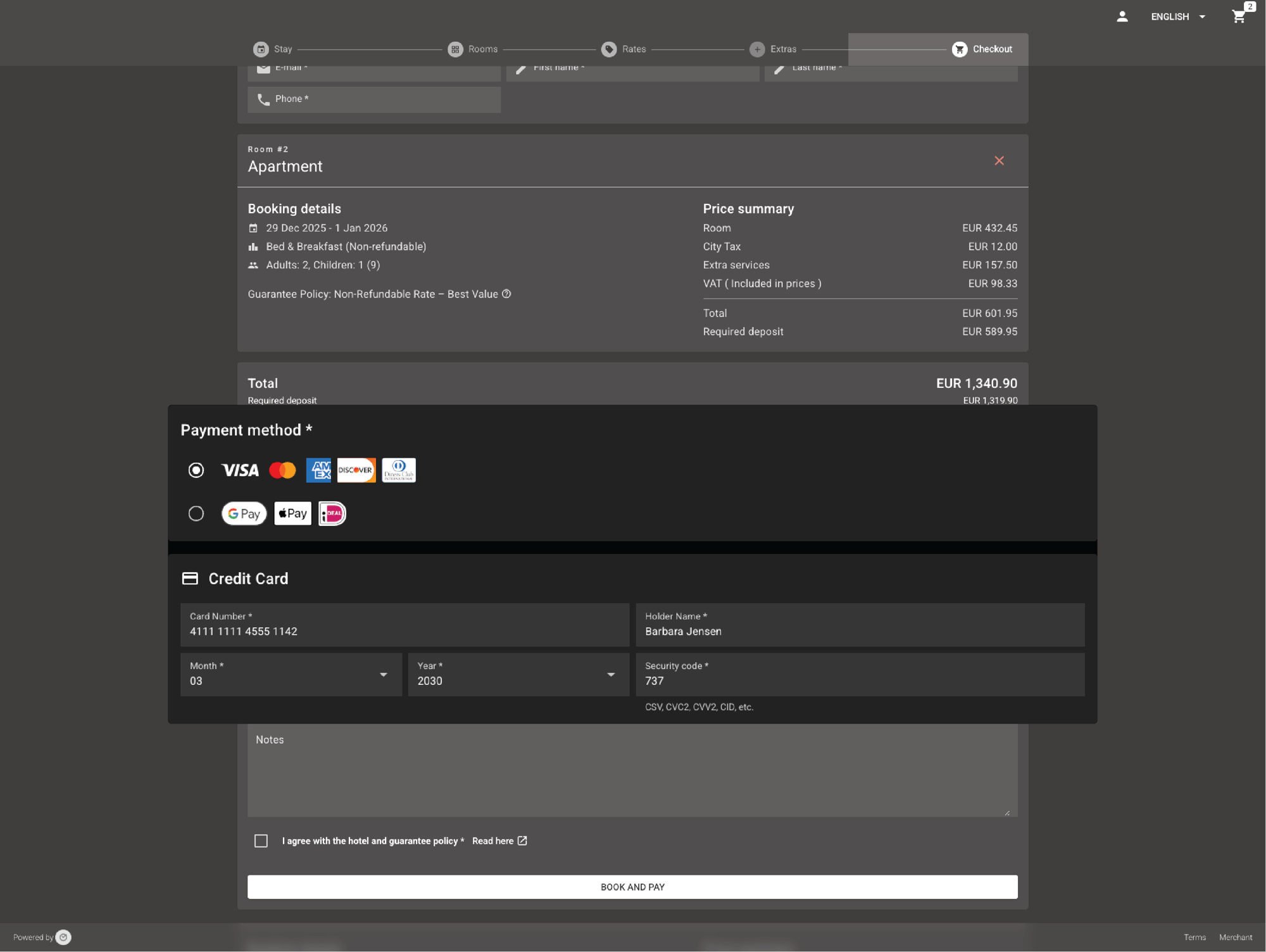
Task: Click the account profile icon
Action: 1122,16
